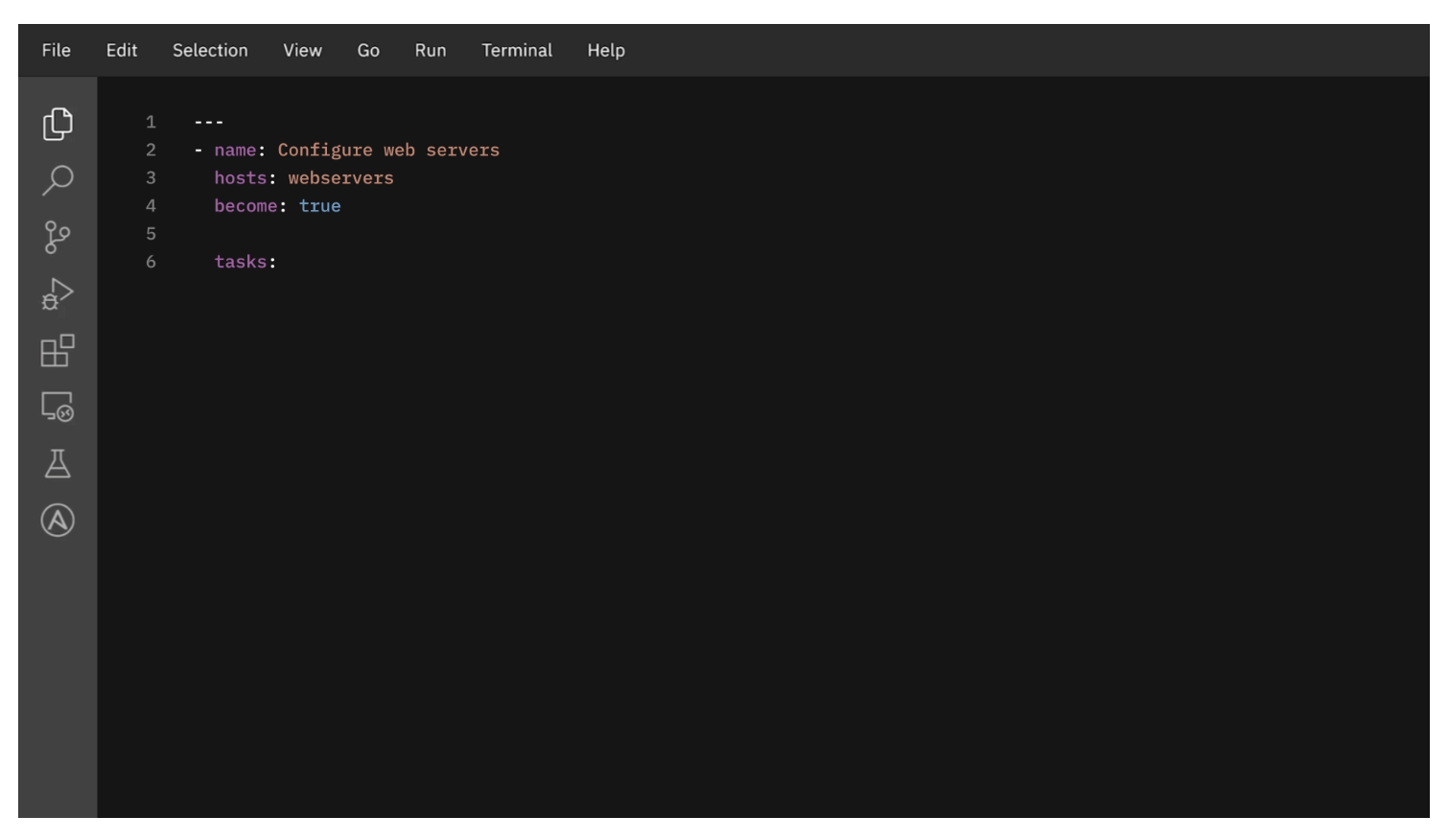Show the Source Control branch view
Viewport: 1448px width, 840px height.
[58, 237]
